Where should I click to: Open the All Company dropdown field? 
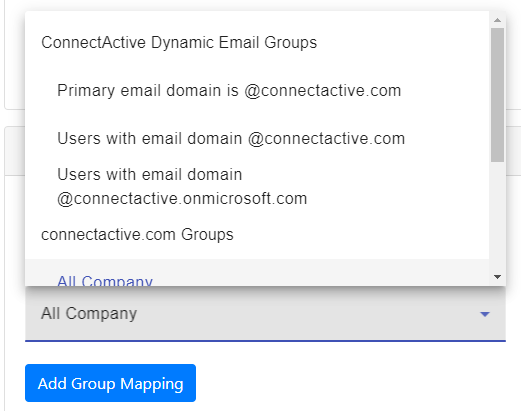265,313
